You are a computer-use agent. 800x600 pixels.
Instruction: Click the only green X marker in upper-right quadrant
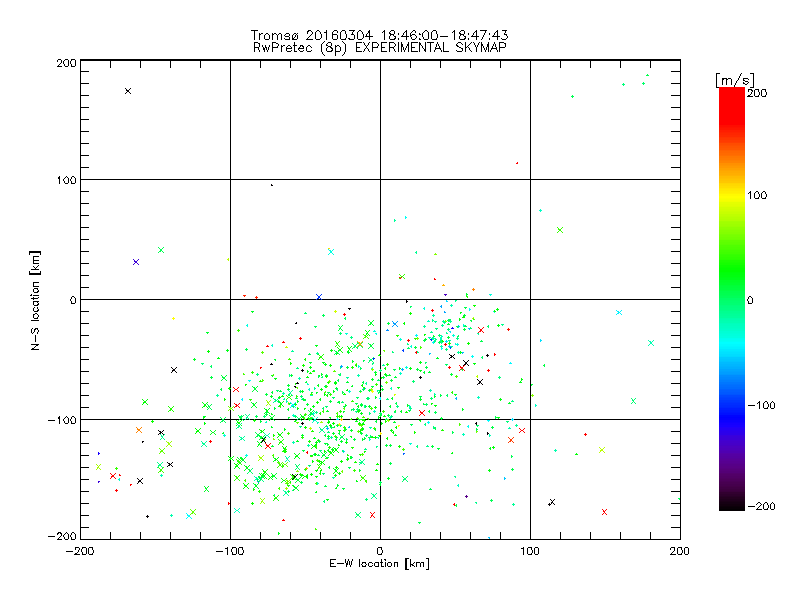[x=560, y=230]
